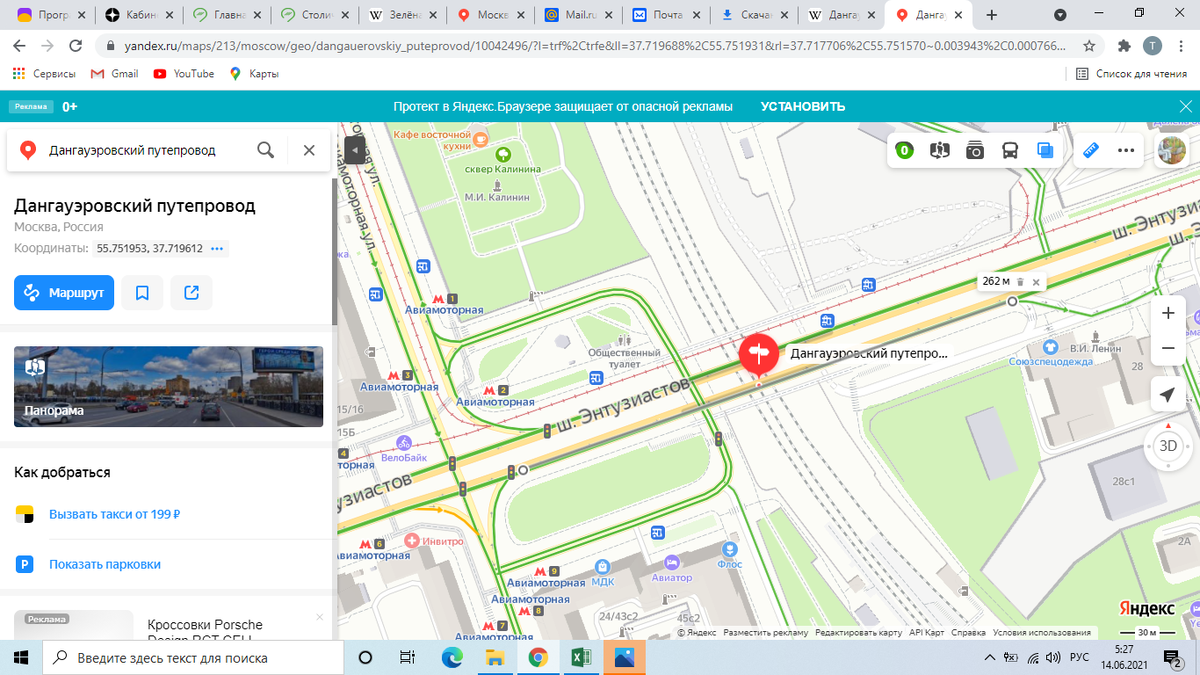Toggle public transport bus layer
Screen dimensions: 1200x675
(1010, 150)
